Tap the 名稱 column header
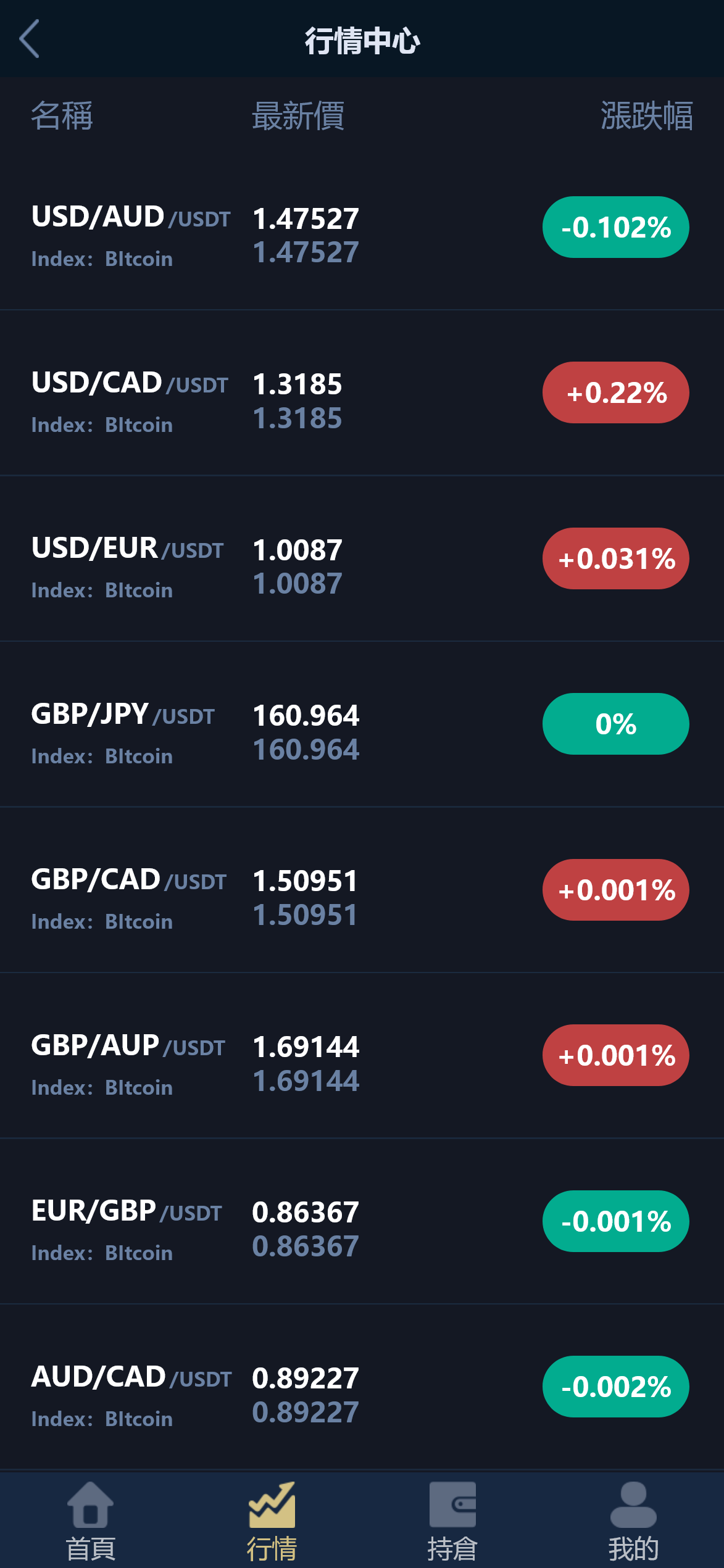This screenshot has width=724, height=1568. click(x=62, y=116)
